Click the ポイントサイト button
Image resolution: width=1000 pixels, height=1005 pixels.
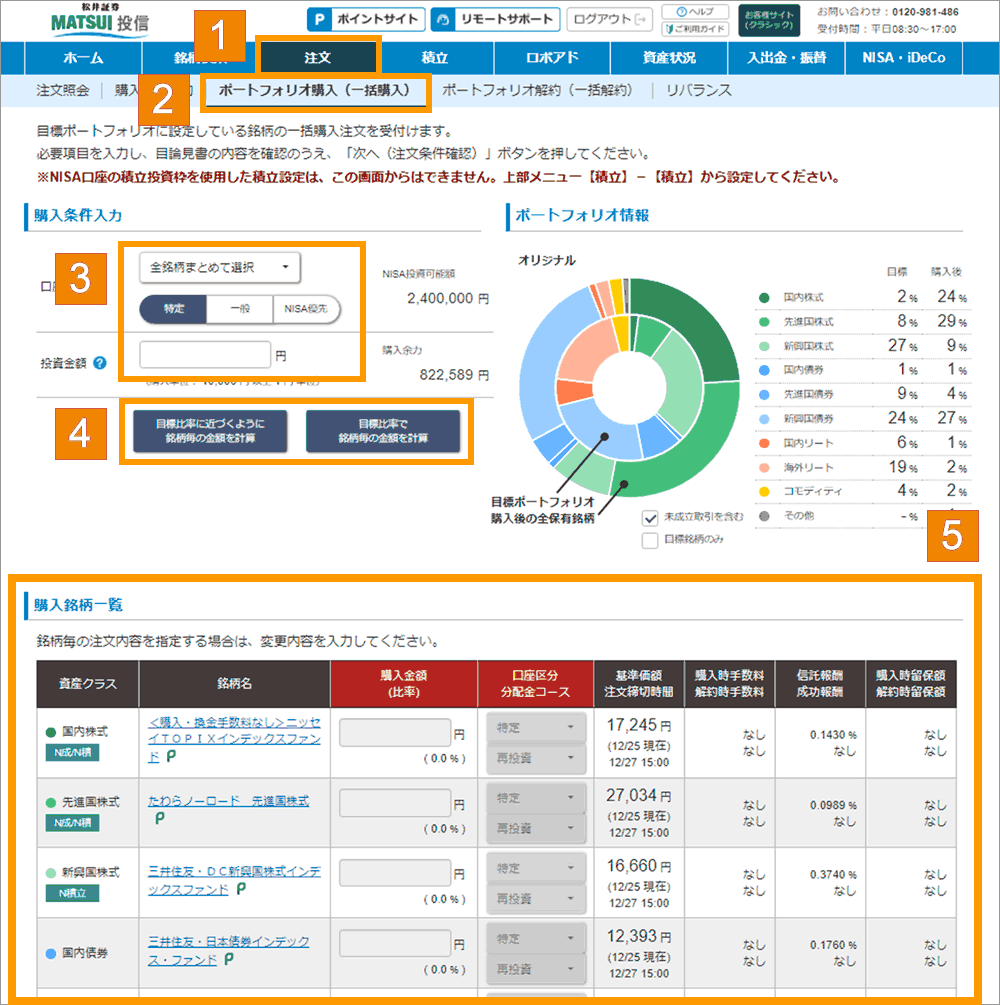point(366,19)
